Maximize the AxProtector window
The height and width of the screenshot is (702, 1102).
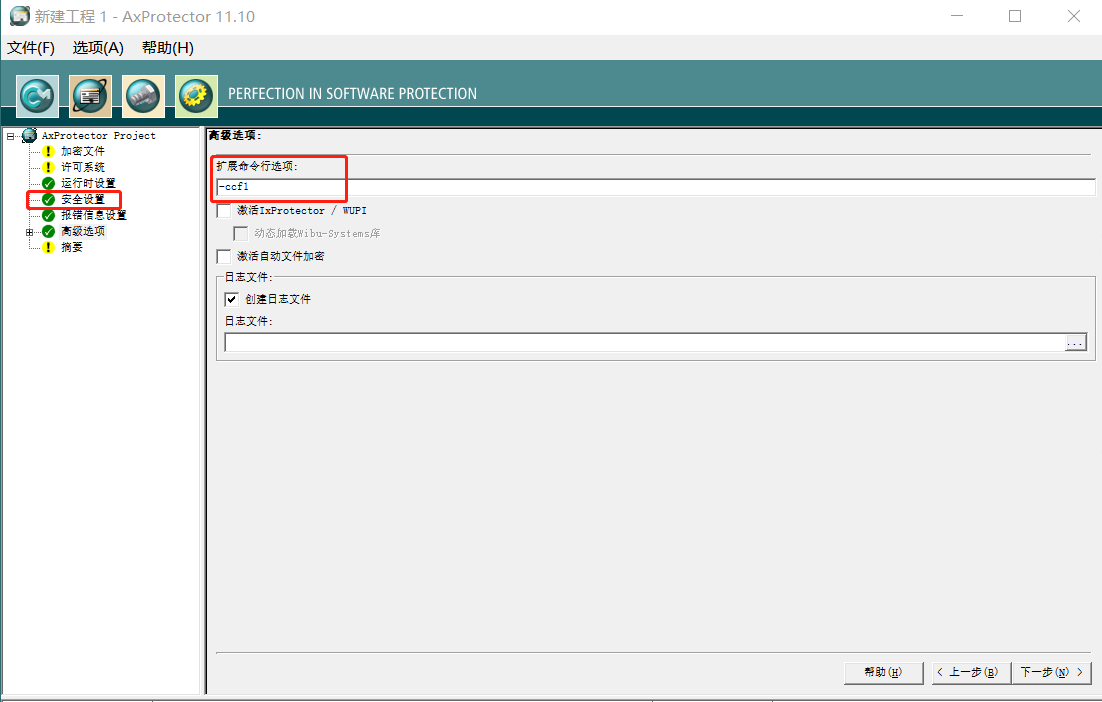click(x=1015, y=16)
